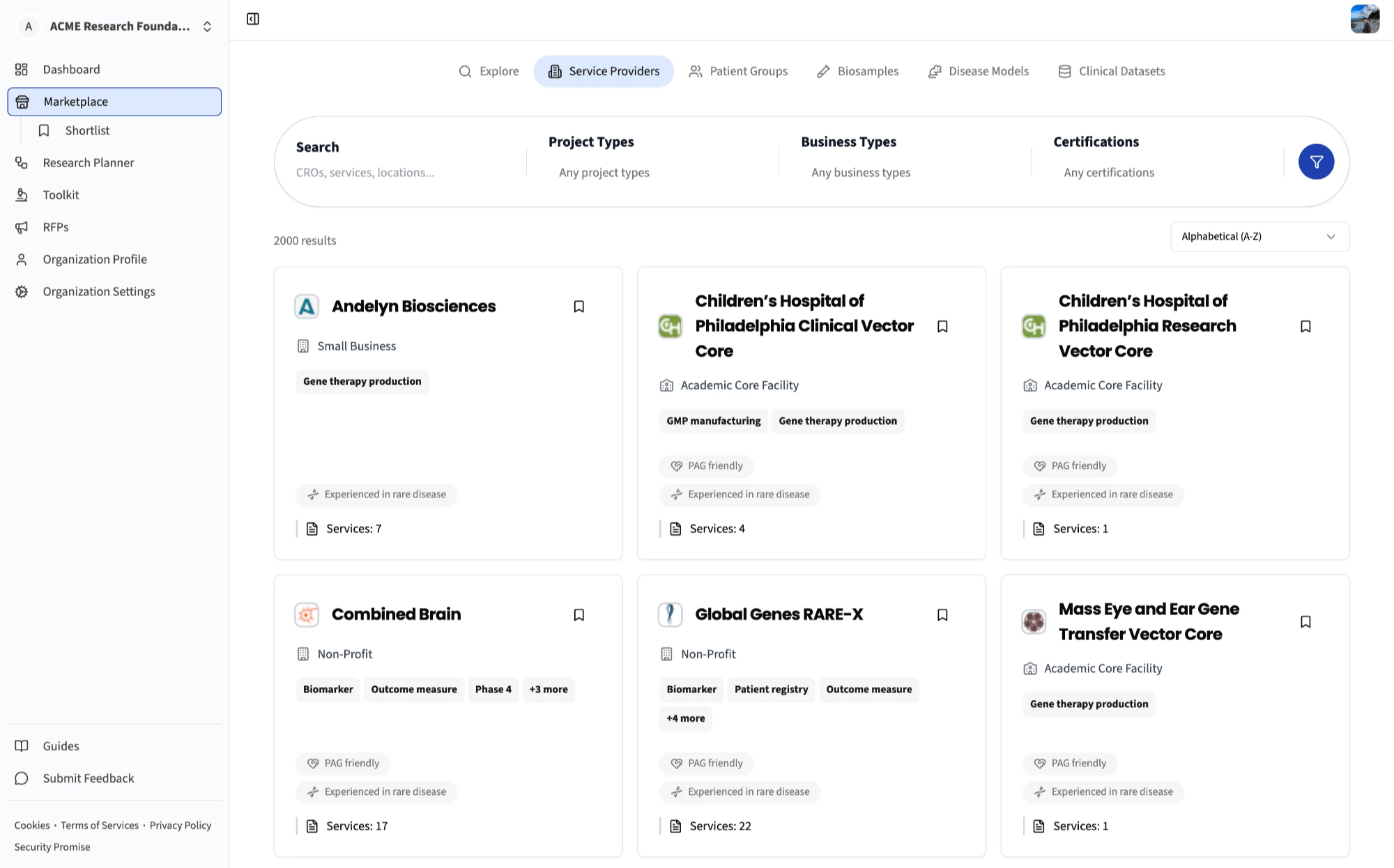Image resolution: width=1394 pixels, height=868 pixels.
Task: Click the Phase 4 tag
Action: tap(493, 690)
